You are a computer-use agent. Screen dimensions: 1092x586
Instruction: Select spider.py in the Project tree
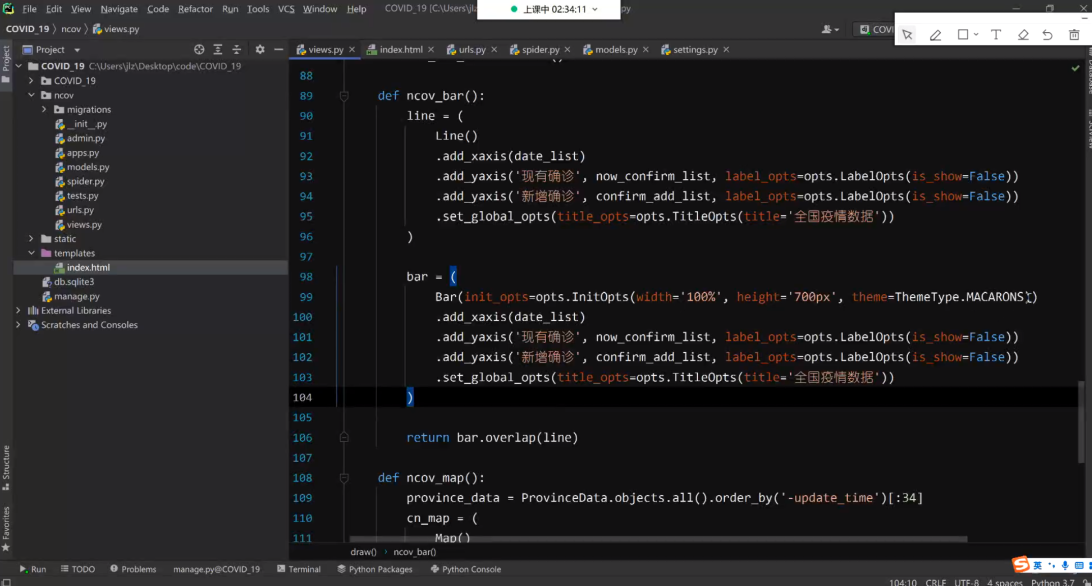86,181
